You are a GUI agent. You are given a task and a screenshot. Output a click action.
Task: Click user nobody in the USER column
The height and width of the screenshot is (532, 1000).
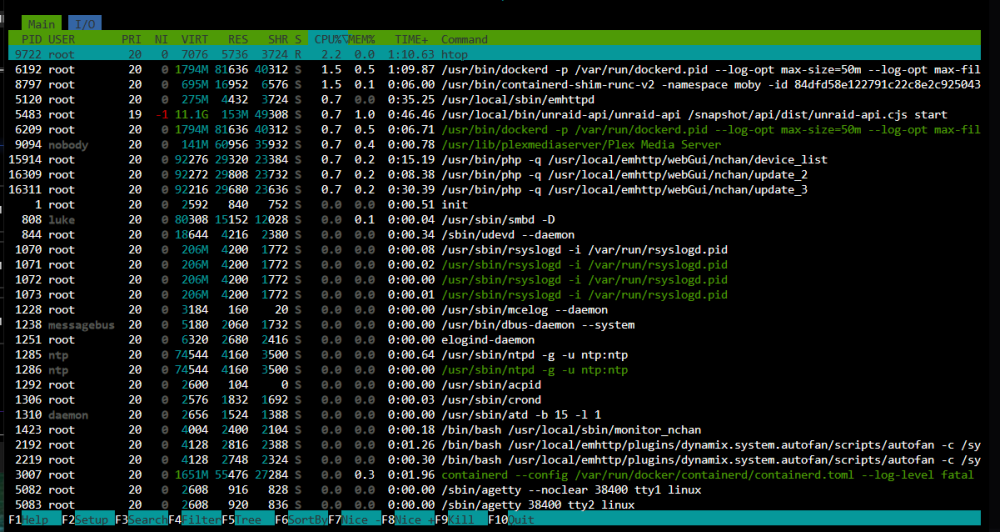(68, 145)
